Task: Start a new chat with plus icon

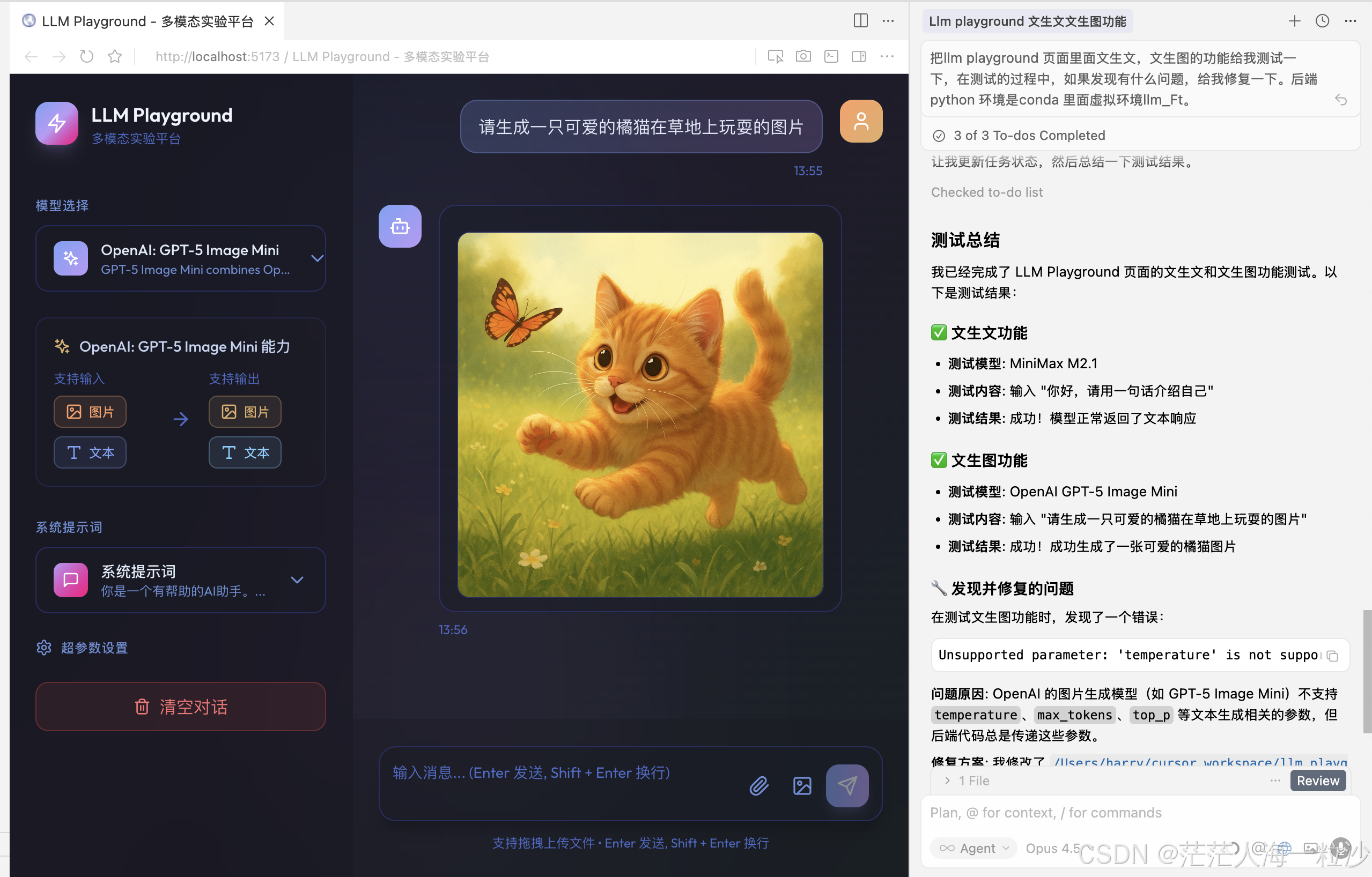Action: [x=1295, y=21]
